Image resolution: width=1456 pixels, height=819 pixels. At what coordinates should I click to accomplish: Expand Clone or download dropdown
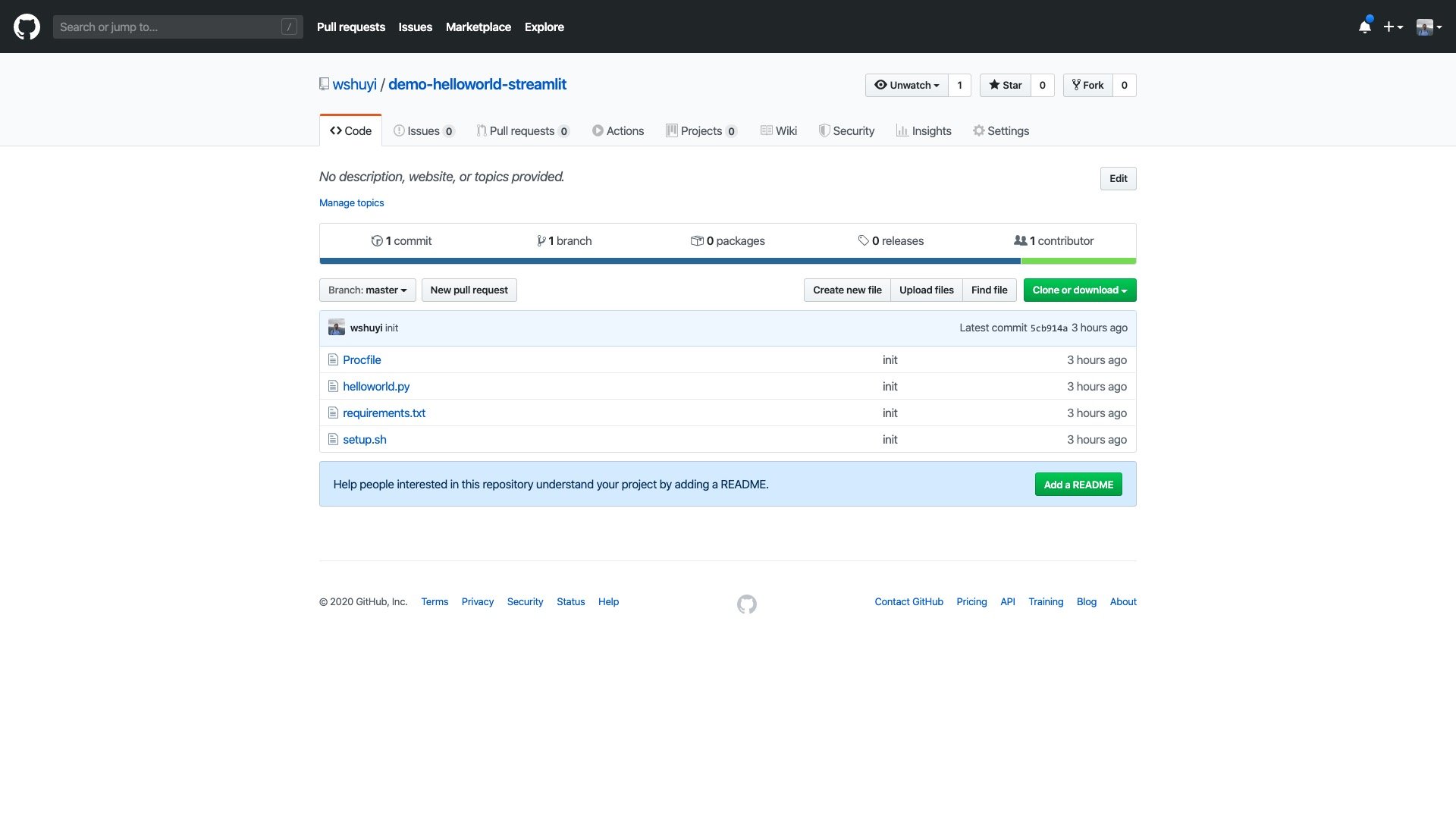pos(1080,290)
